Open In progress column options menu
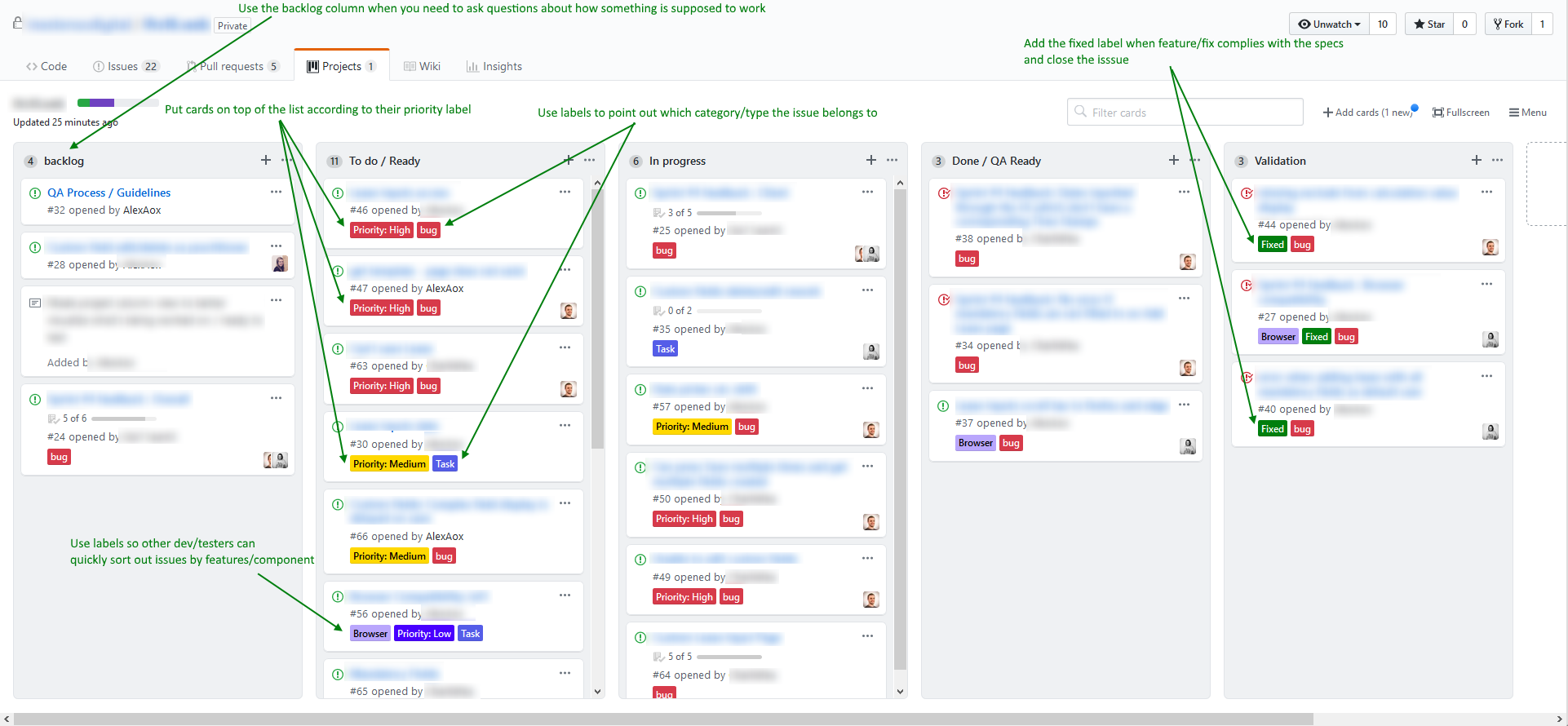Image resolution: width=1568 pixels, height=726 pixels. pyautogui.click(x=893, y=160)
